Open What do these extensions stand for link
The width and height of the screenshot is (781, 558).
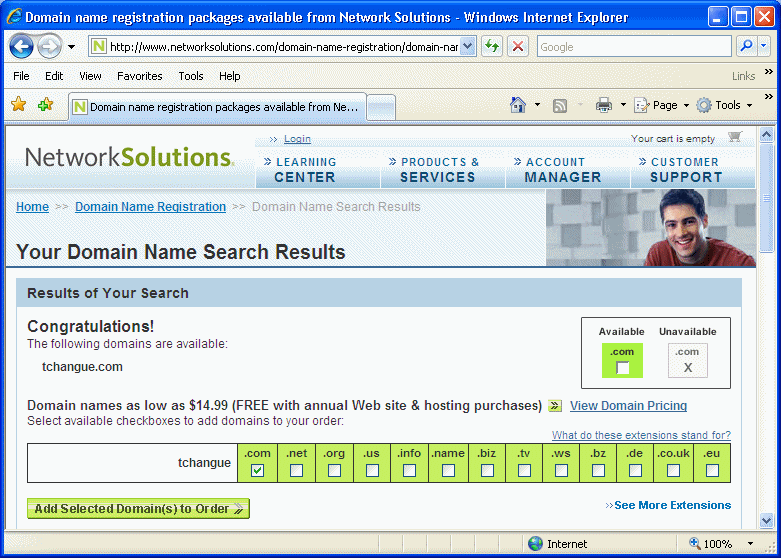[641, 435]
